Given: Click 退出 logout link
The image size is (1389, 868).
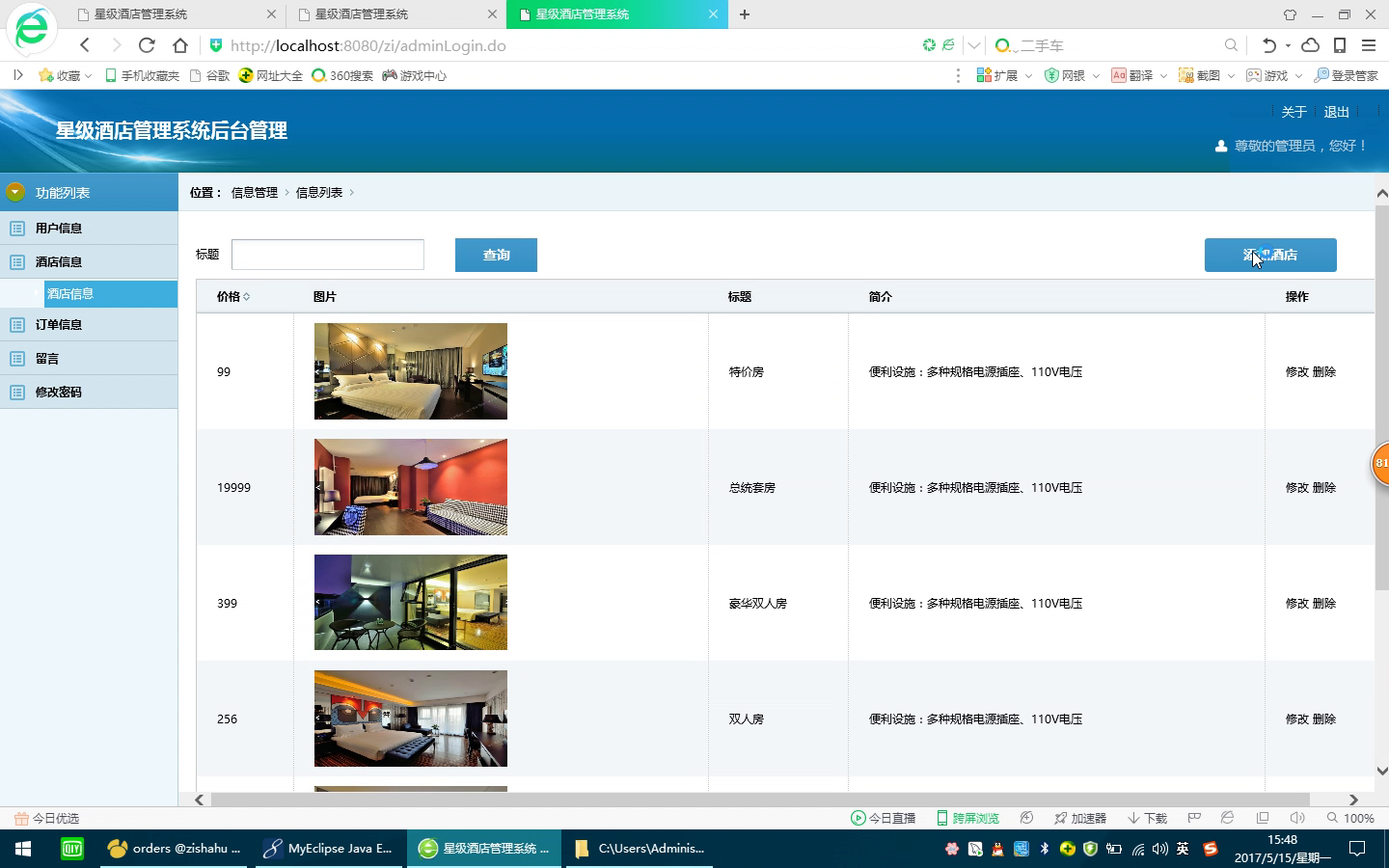Looking at the screenshot, I should click(1336, 112).
